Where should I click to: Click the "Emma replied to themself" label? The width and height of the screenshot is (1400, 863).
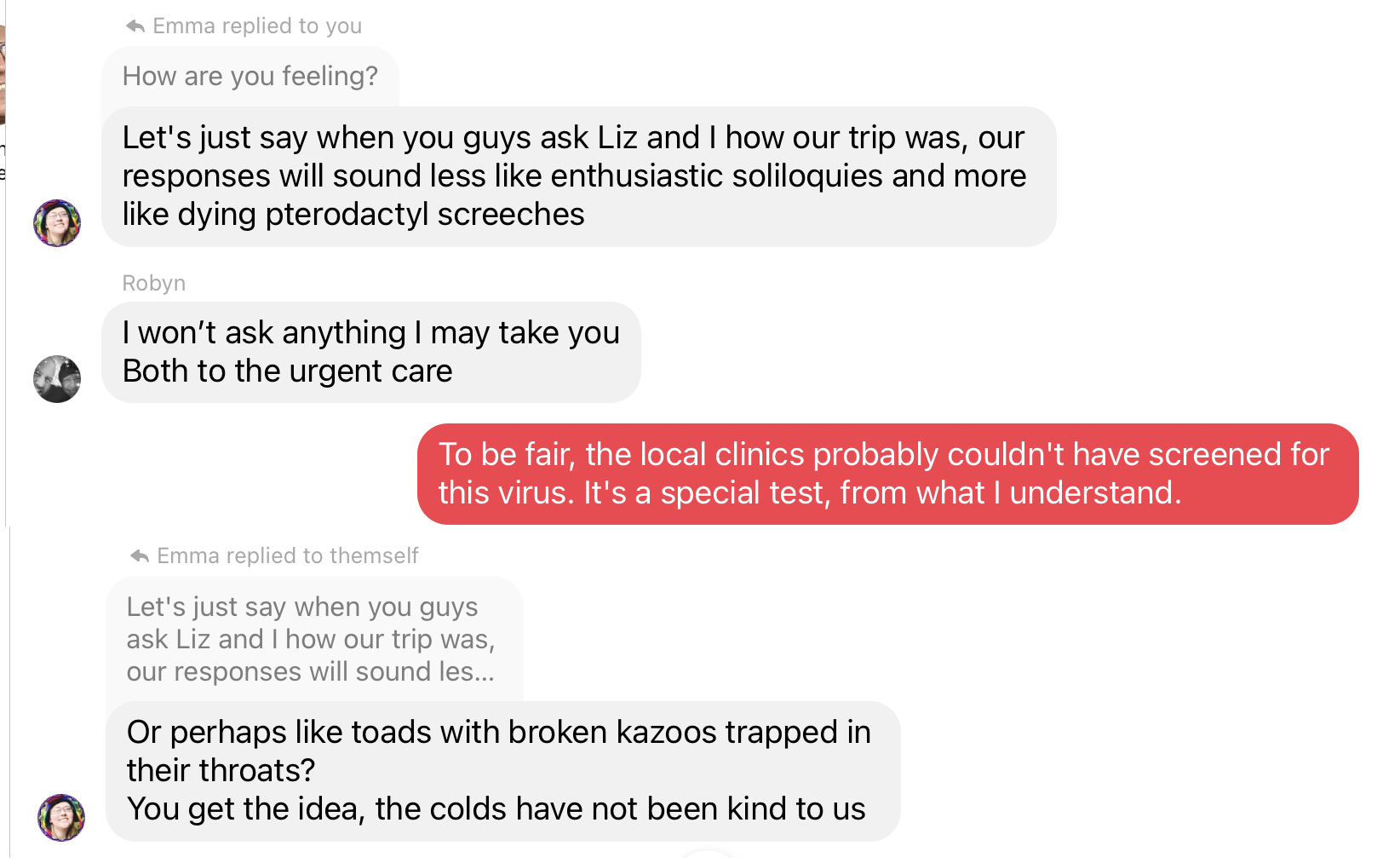[288, 556]
